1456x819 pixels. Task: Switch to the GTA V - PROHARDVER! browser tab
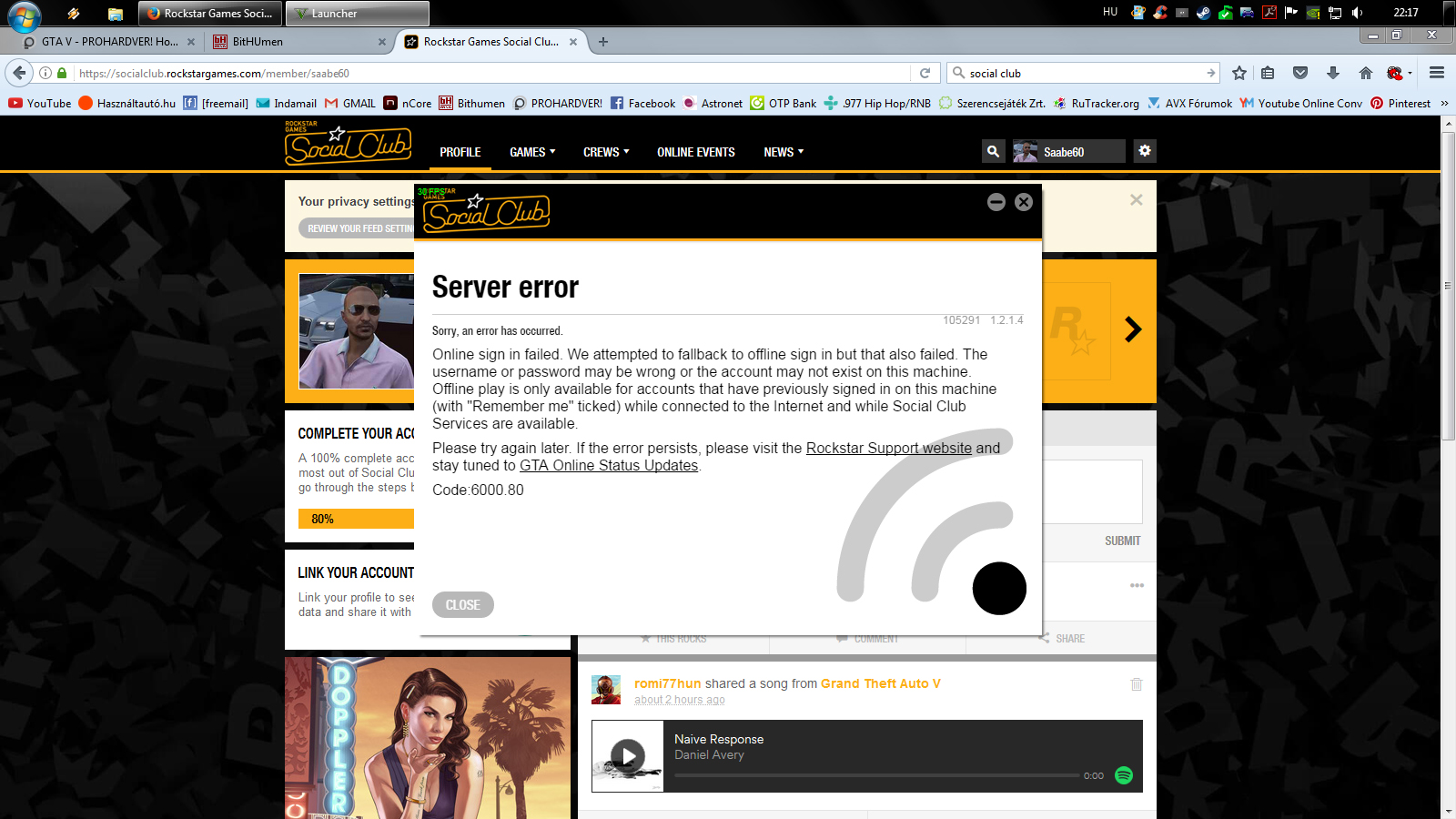click(109, 42)
